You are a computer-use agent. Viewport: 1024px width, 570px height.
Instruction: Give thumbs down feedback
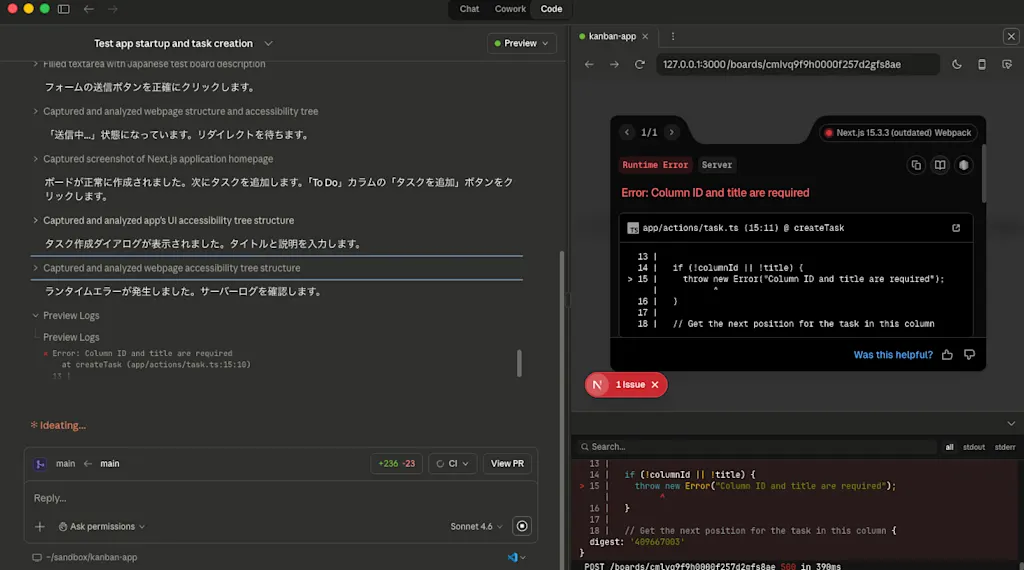click(x=969, y=355)
